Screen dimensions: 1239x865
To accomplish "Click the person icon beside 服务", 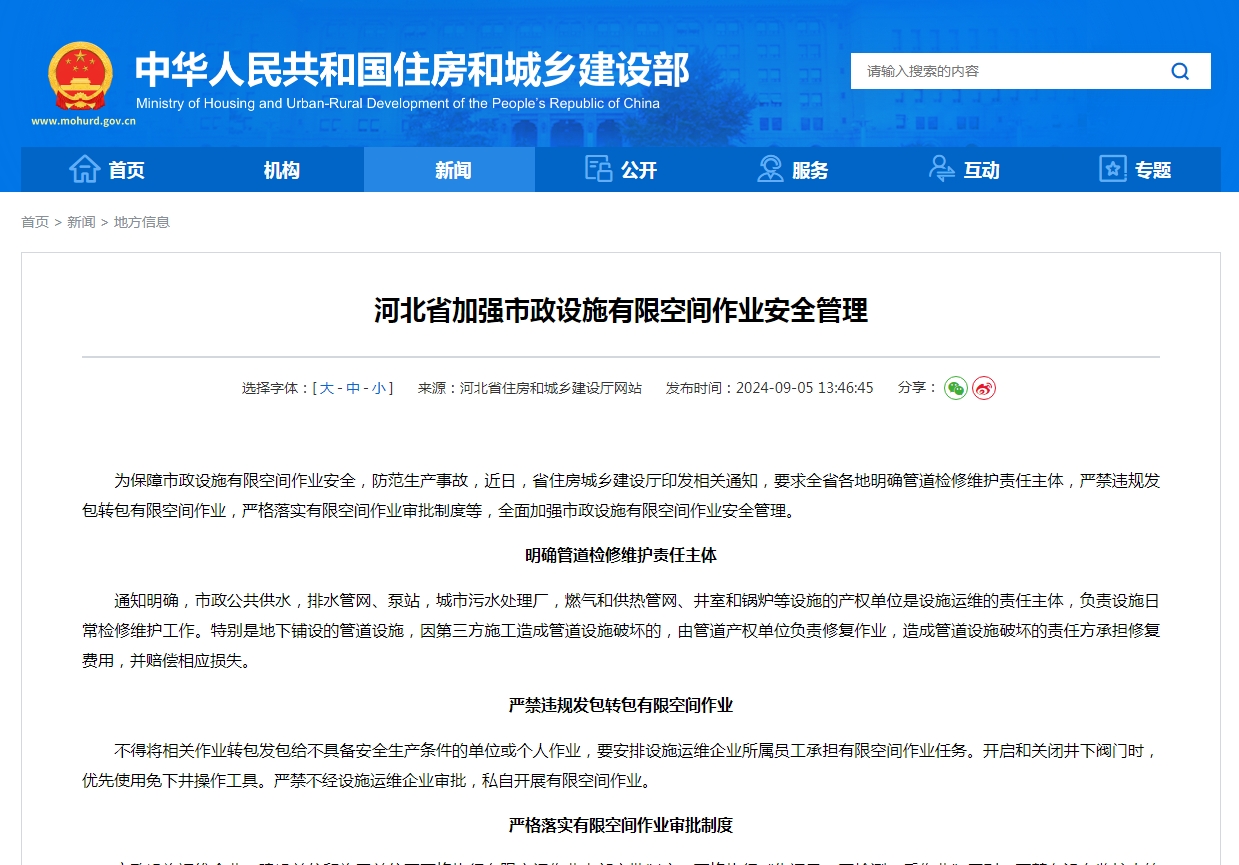I will point(770,169).
